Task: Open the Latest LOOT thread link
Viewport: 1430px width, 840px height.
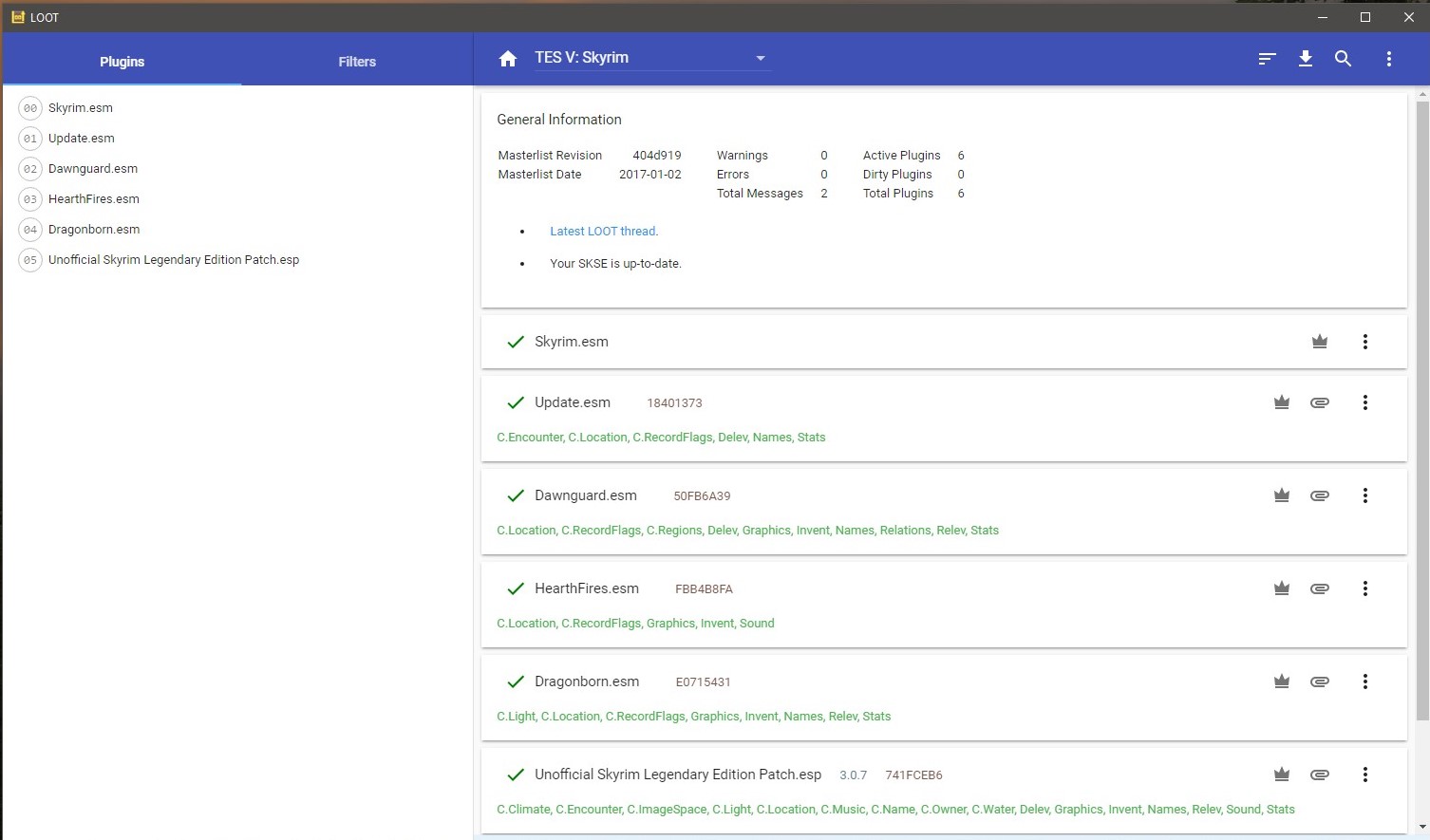Action: [x=603, y=231]
